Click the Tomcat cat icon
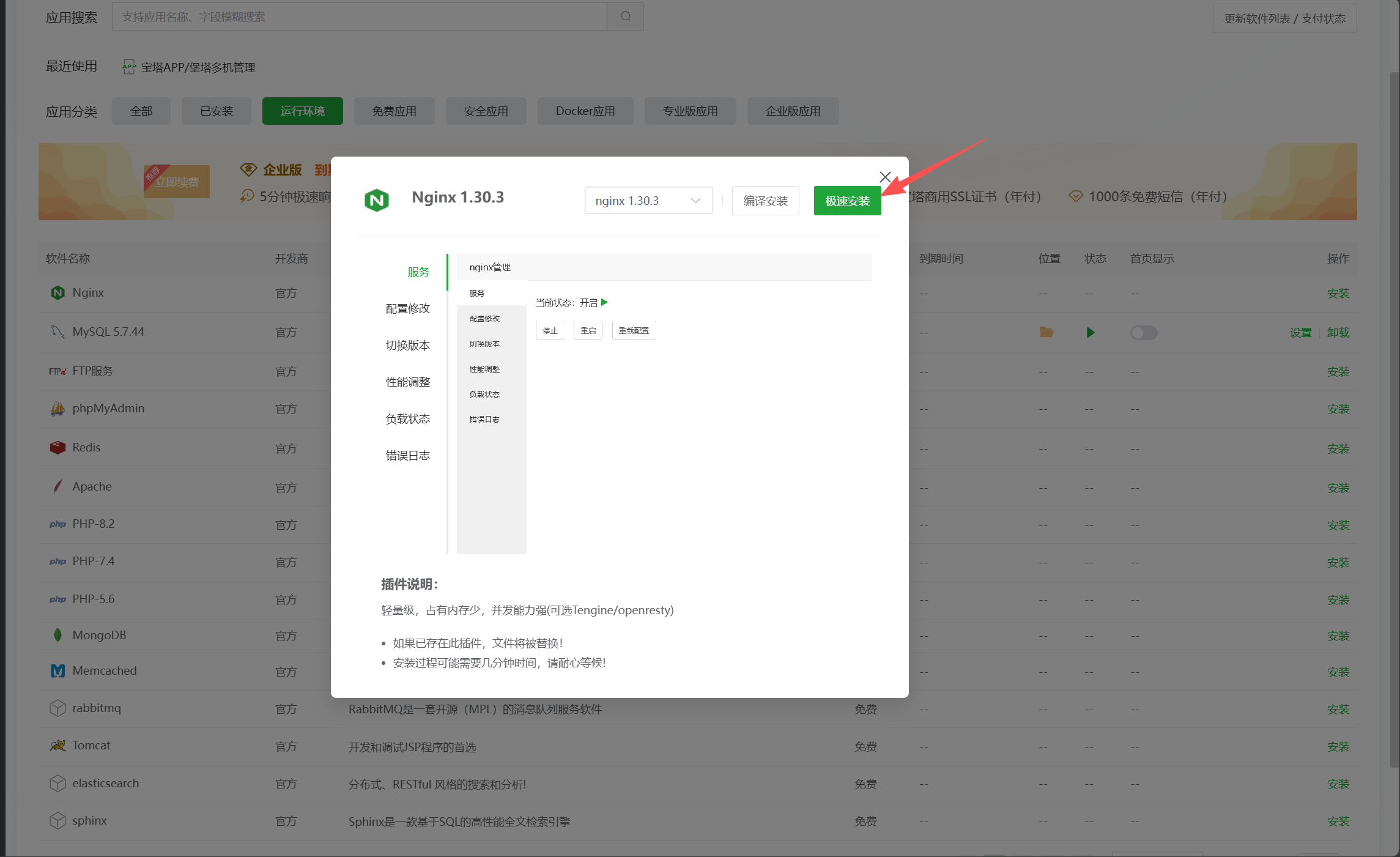Screen dimensions: 1400x857 click(57, 746)
